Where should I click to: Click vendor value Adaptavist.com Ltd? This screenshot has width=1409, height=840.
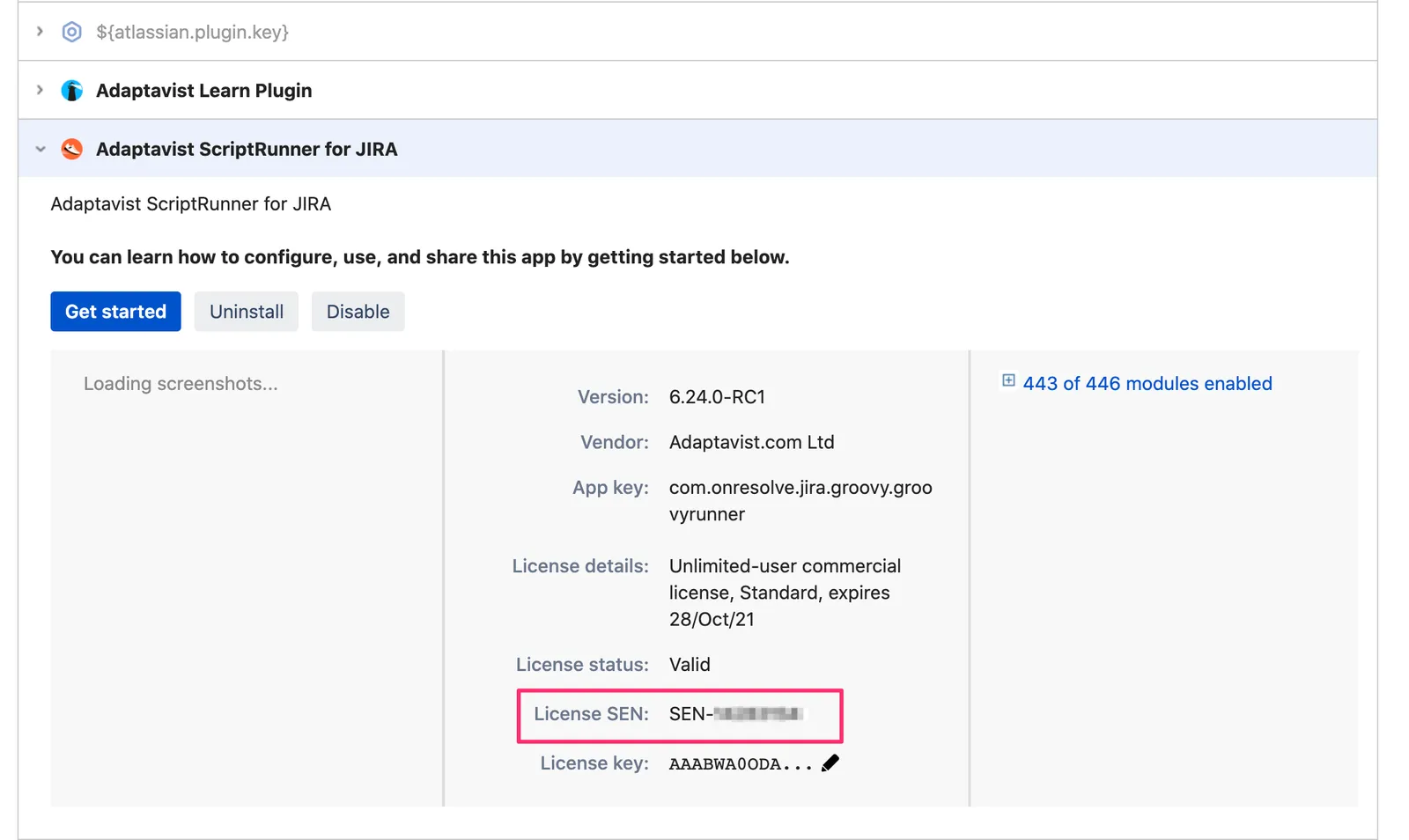(751, 441)
